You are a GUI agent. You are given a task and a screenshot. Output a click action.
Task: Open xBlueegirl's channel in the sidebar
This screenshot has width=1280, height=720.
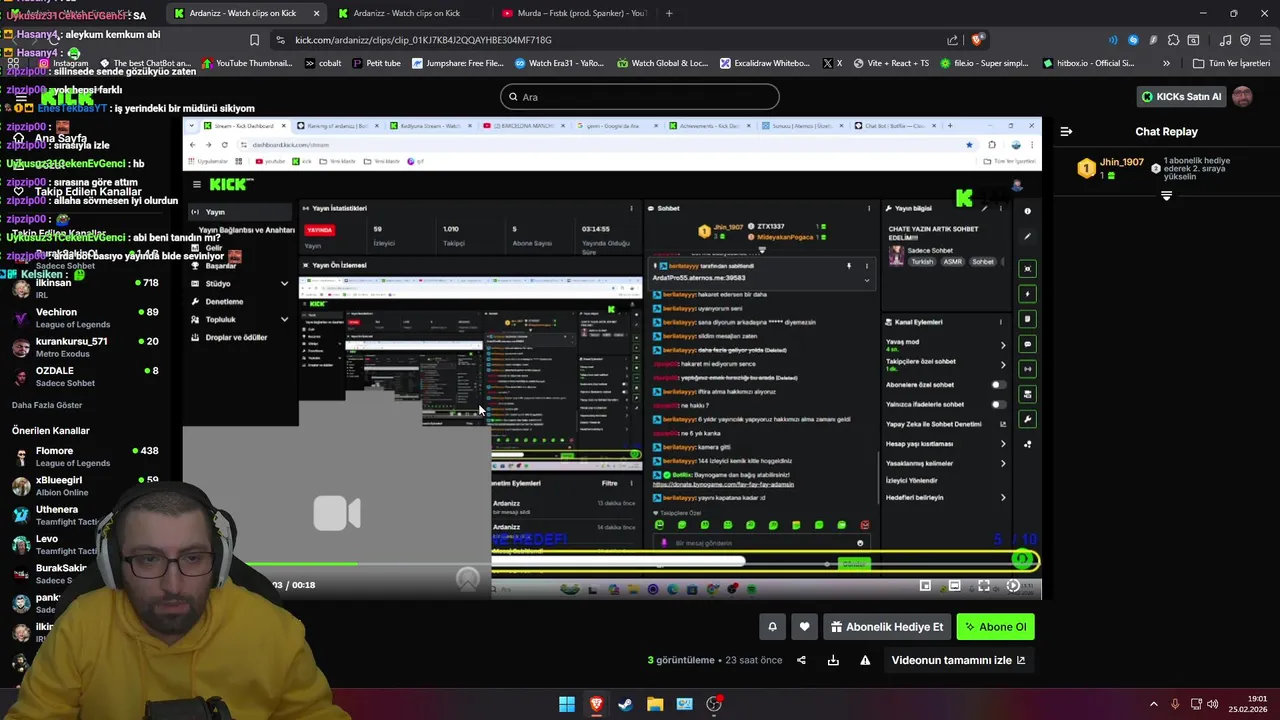click(84, 486)
